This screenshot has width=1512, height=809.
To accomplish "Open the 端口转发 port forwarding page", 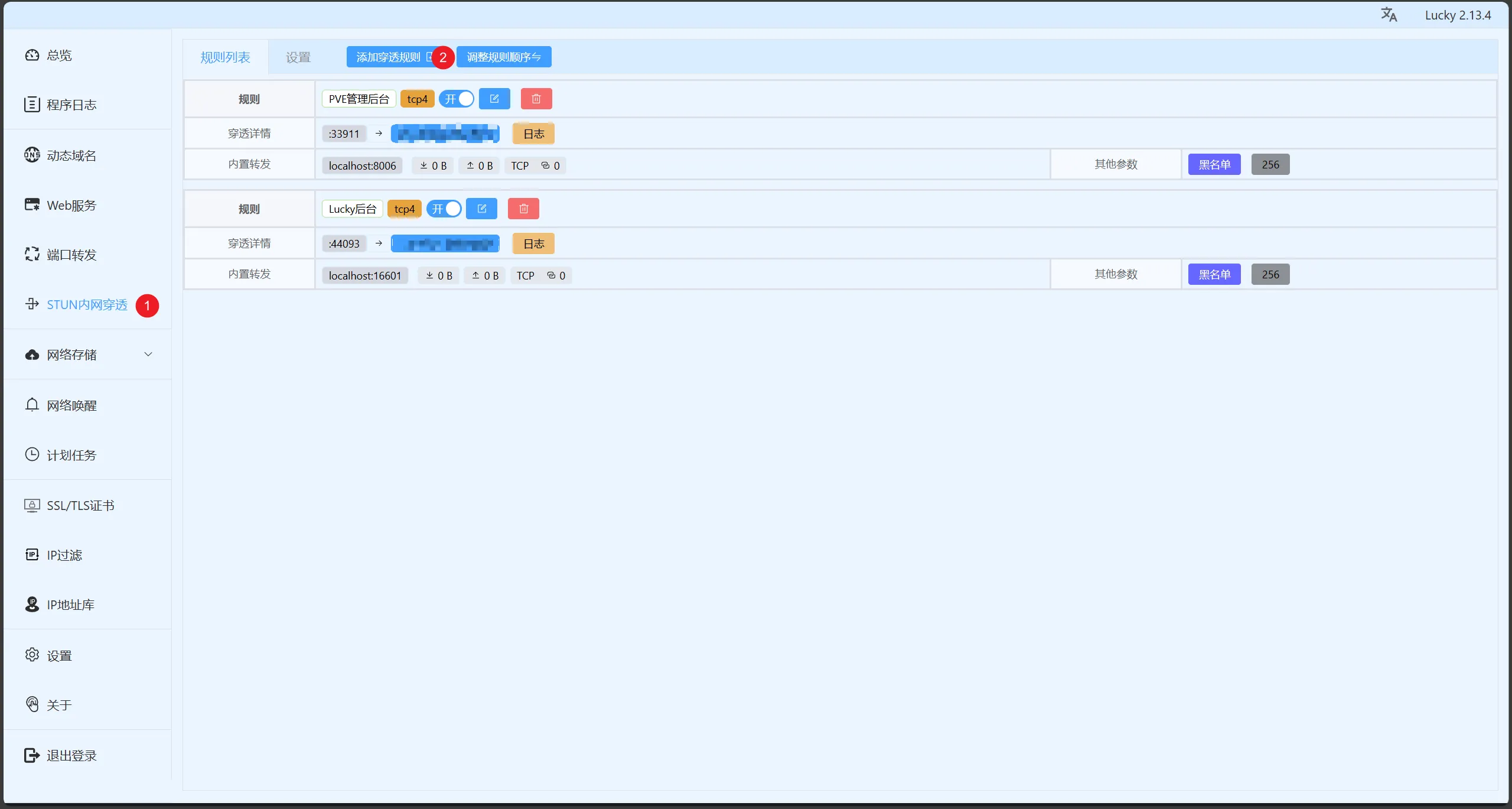I will click(x=71, y=255).
